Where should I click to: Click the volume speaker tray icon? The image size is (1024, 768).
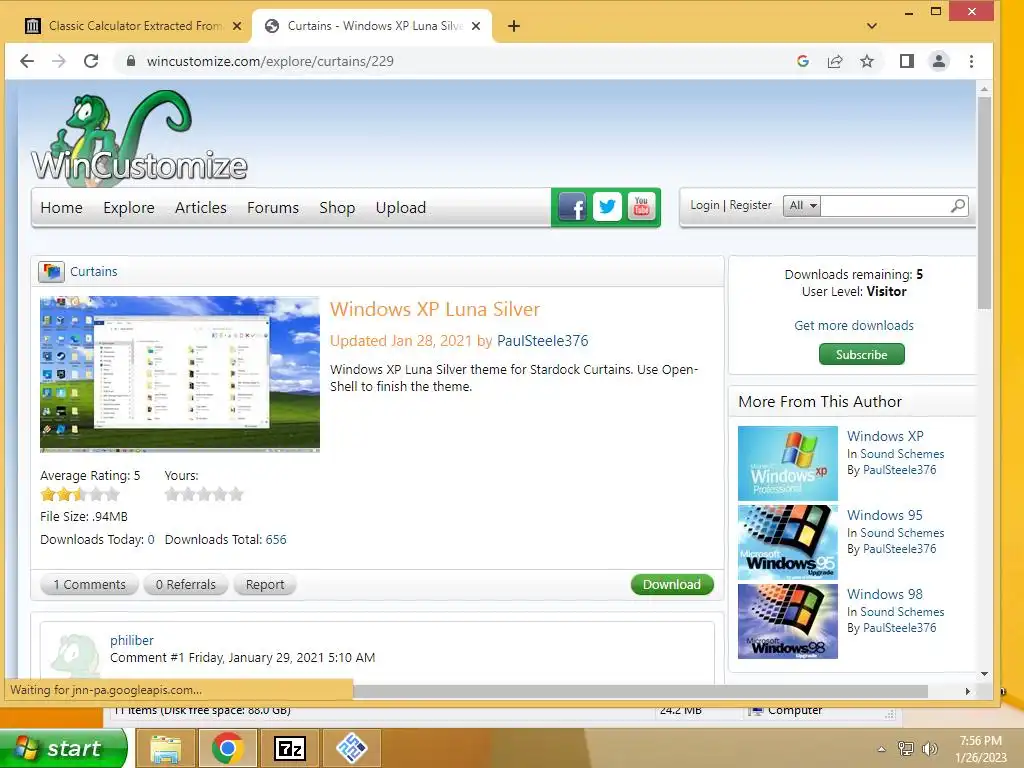tap(929, 748)
